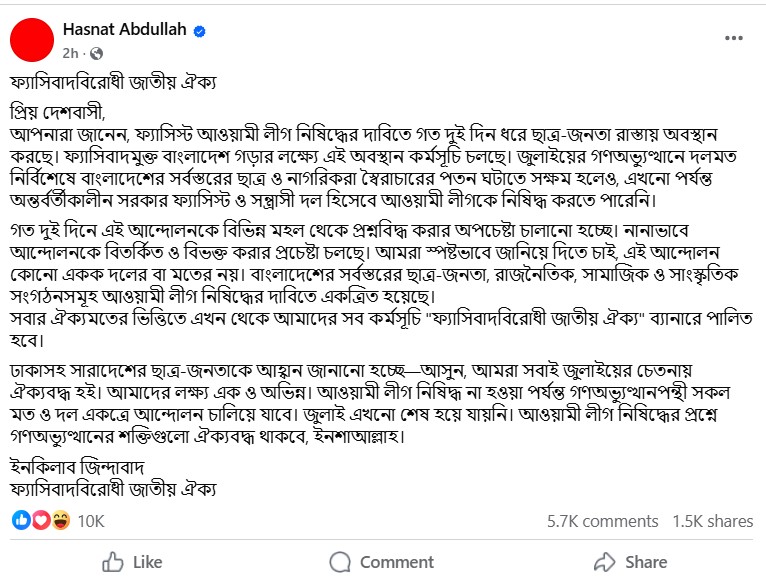766x582 pixels.
Task: Open the "2h" post timestamp
Action: pos(69,52)
